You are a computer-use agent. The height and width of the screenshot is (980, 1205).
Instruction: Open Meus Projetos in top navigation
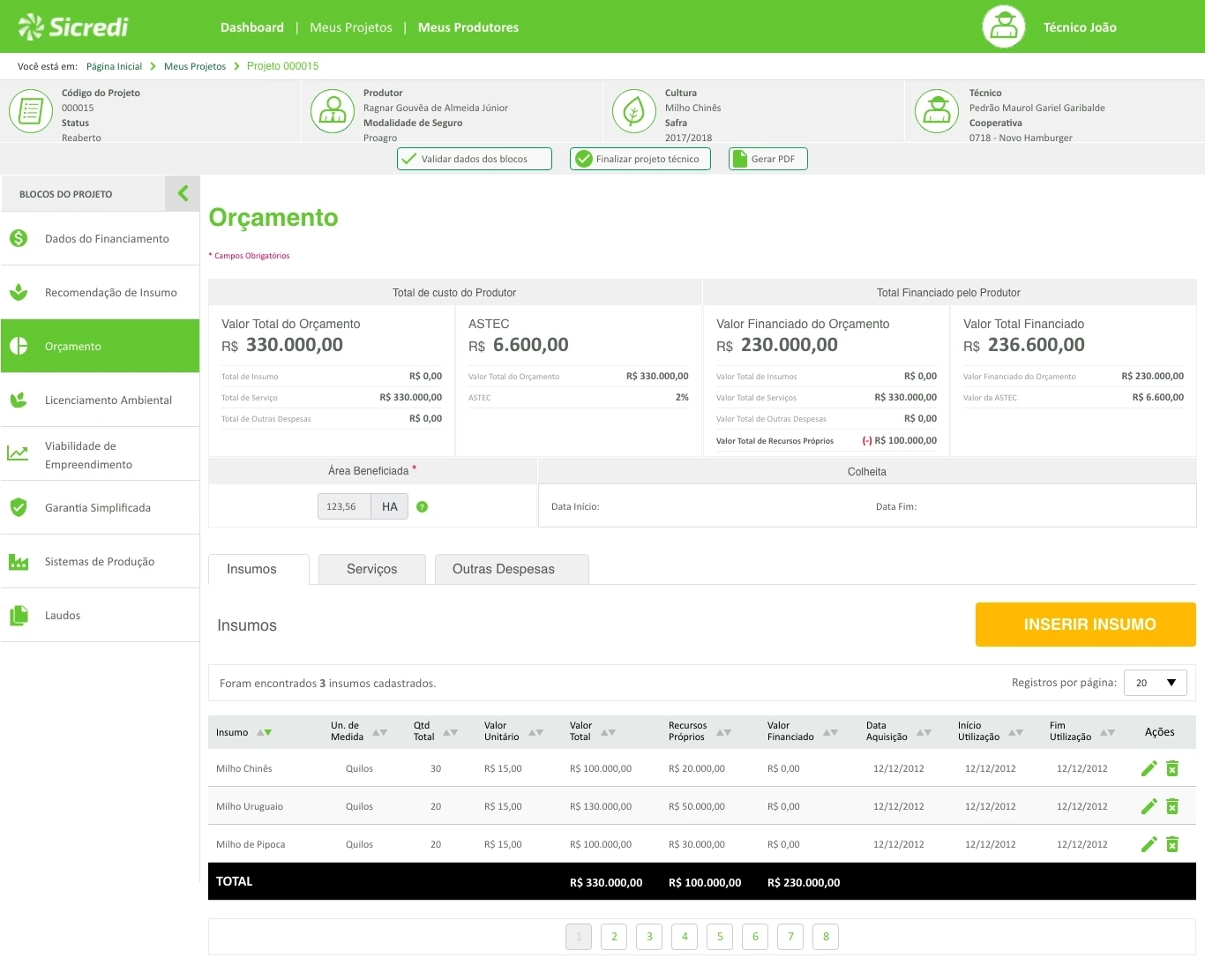351,27
